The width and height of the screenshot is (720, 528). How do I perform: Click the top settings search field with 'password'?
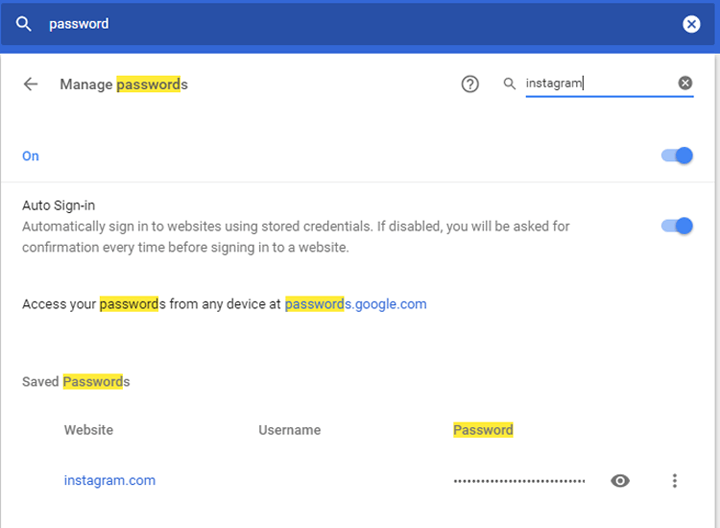click(358, 24)
